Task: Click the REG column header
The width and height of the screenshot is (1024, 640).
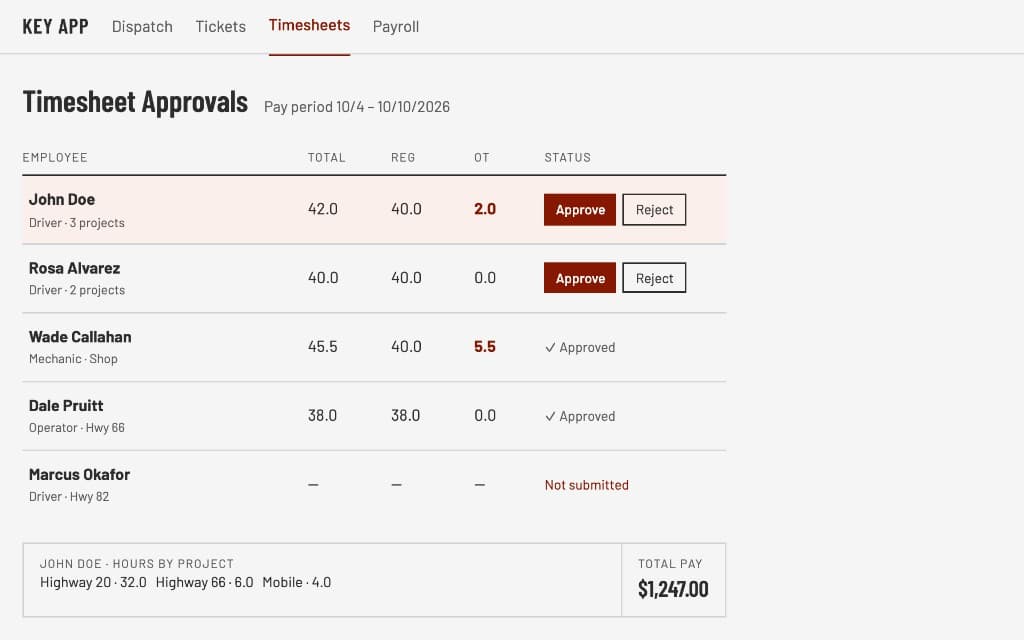Action: coord(403,157)
